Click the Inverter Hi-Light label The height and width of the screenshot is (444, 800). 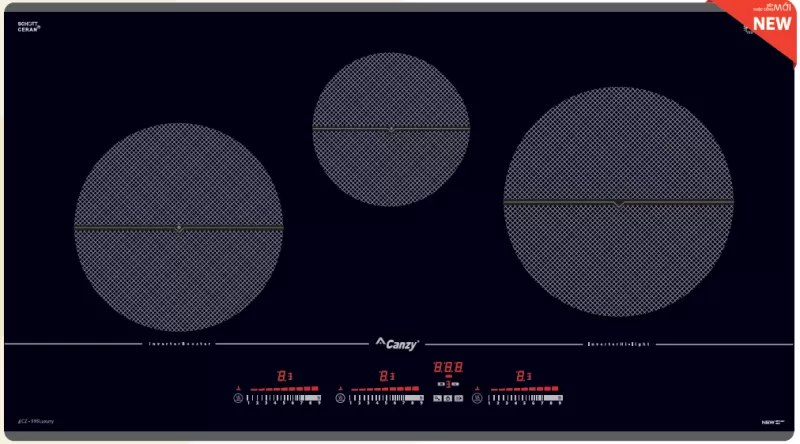coord(617,344)
